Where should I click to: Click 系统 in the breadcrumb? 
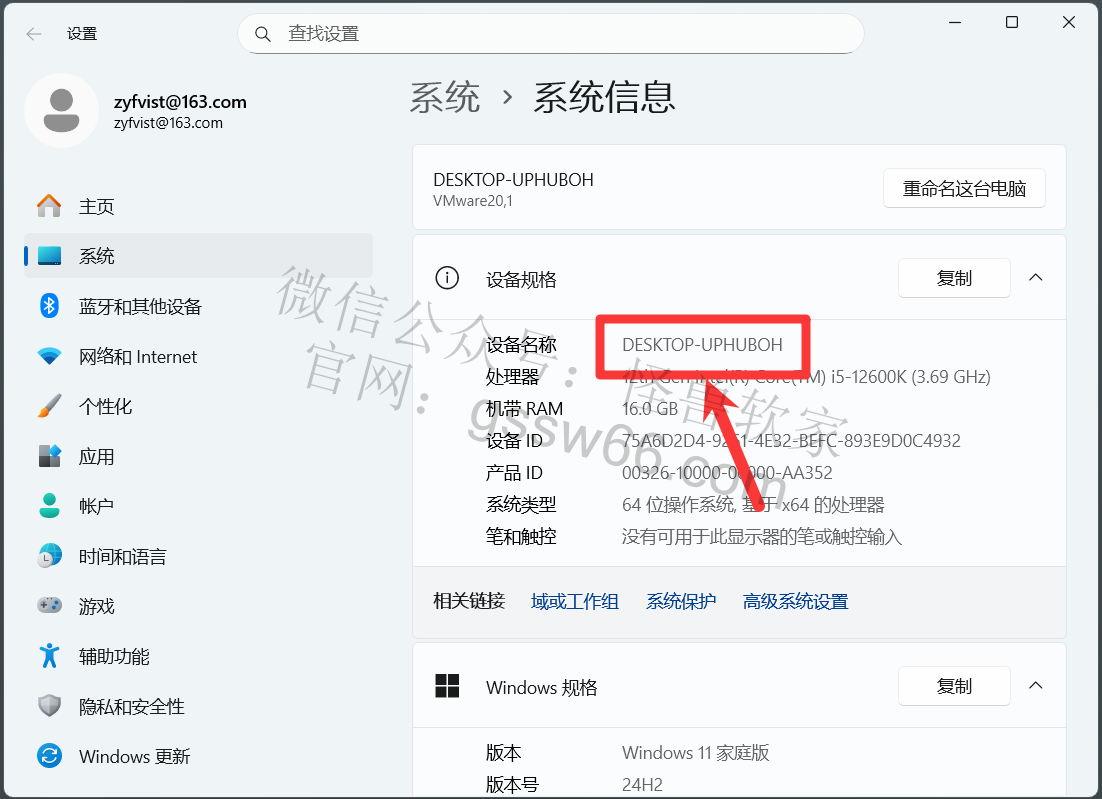click(x=445, y=97)
